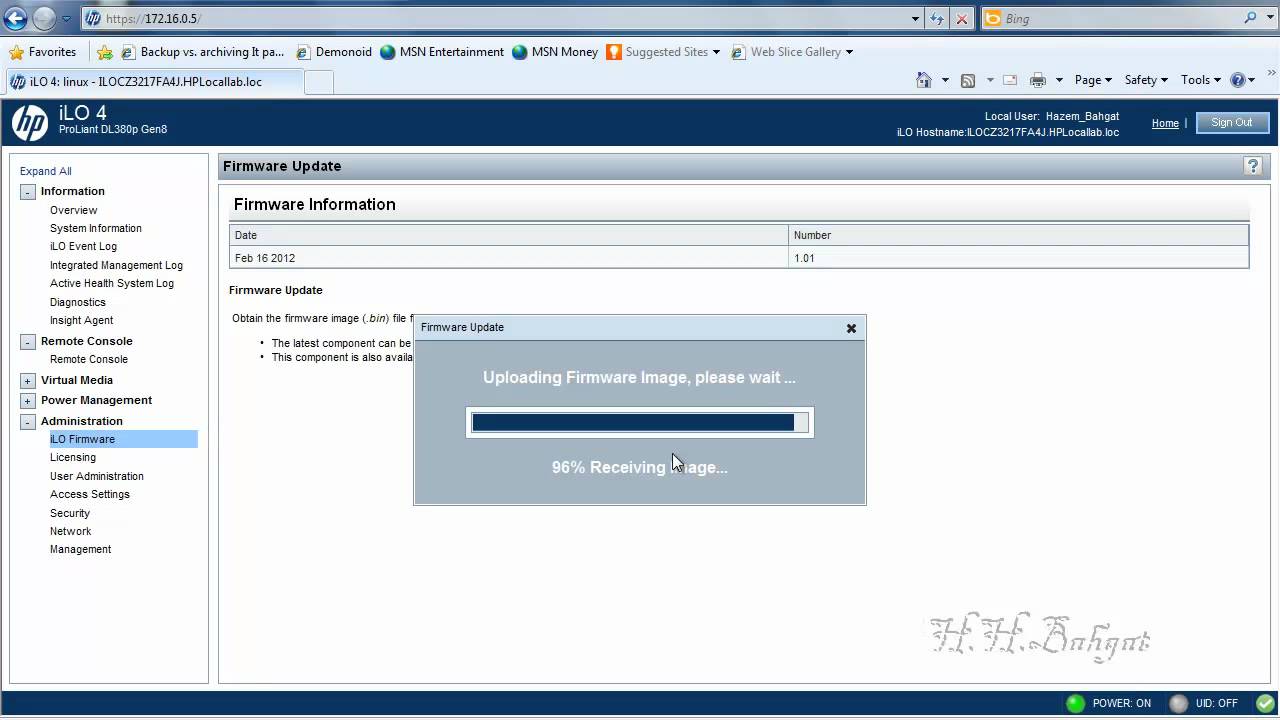This screenshot has width=1280, height=720.
Task: Open the recent pages dropdown arrow
Action: coord(67,19)
